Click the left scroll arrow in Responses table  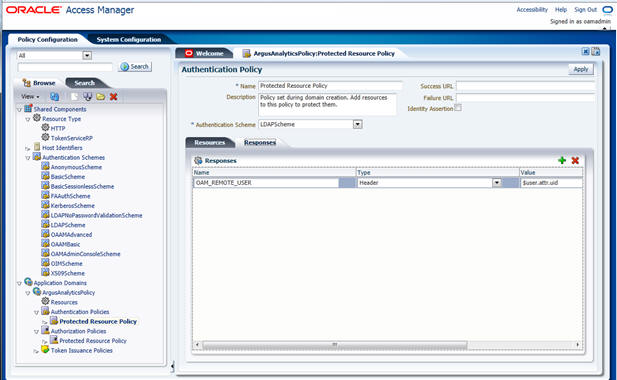click(197, 345)
